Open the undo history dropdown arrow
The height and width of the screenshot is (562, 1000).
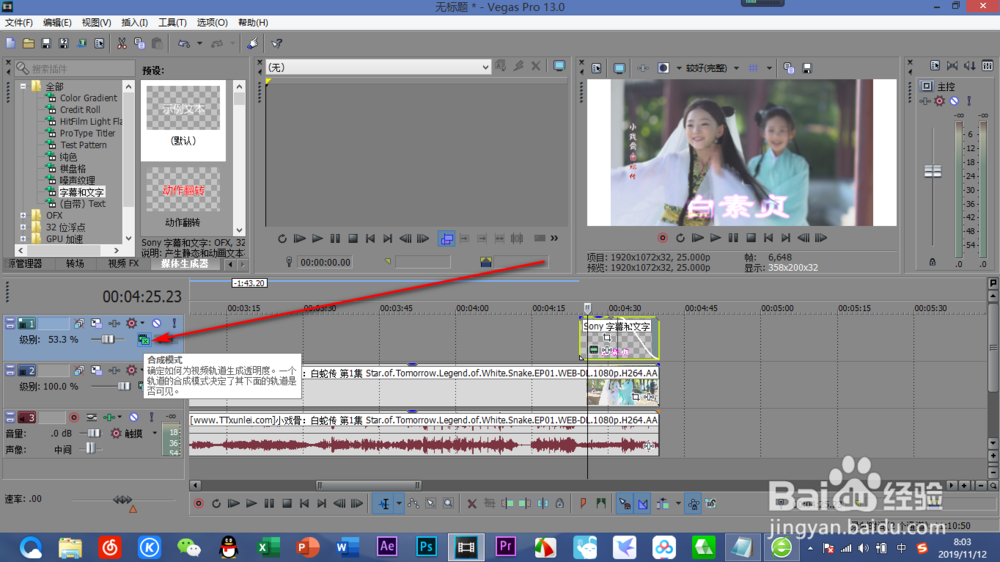[199, 43]
